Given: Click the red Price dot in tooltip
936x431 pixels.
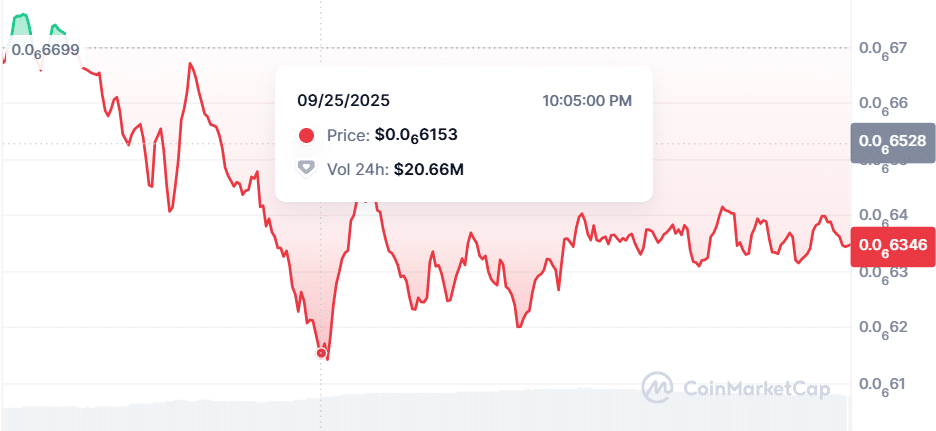Looking at the screenshot, I should click(307, 135).
